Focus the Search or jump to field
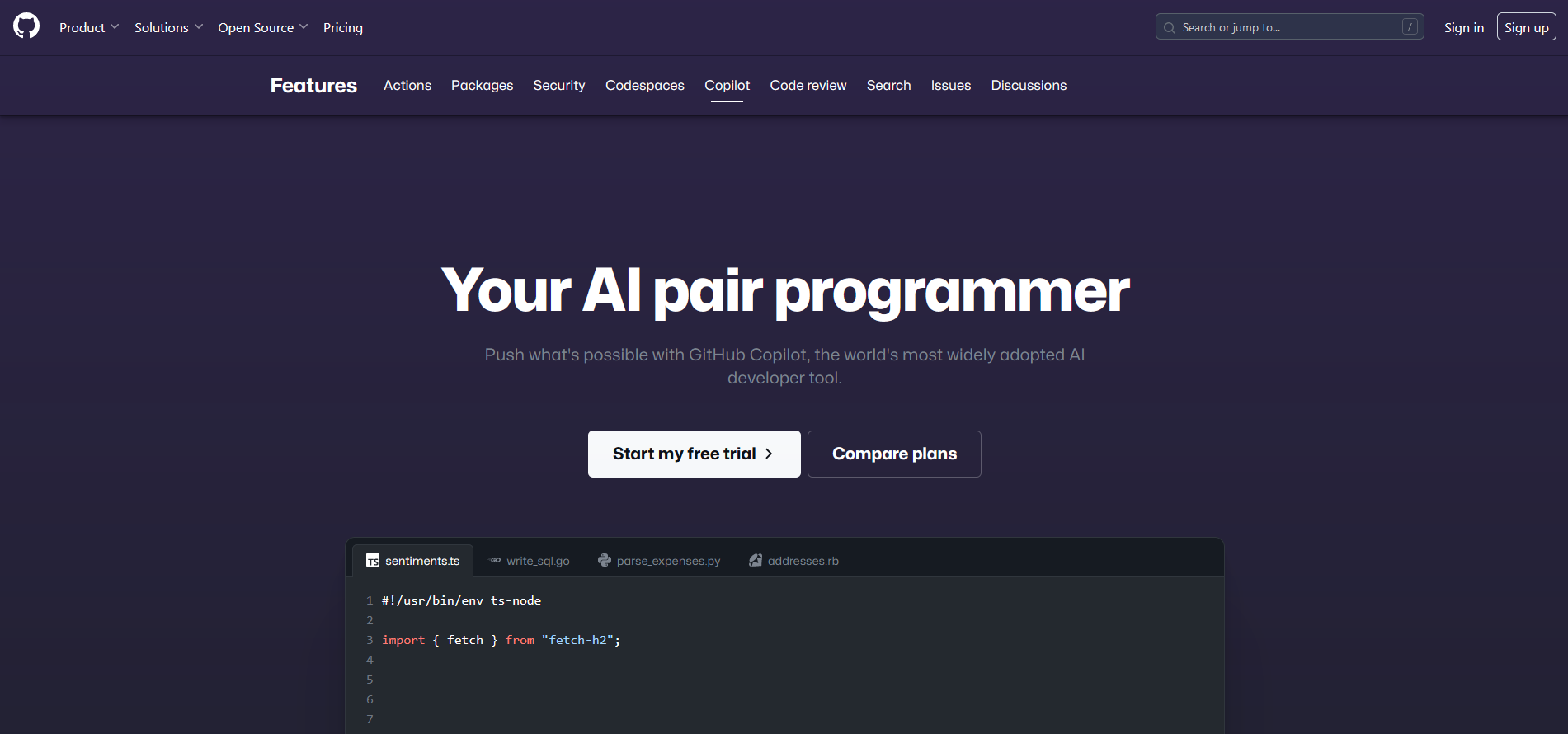 [x=1287, y=27]
